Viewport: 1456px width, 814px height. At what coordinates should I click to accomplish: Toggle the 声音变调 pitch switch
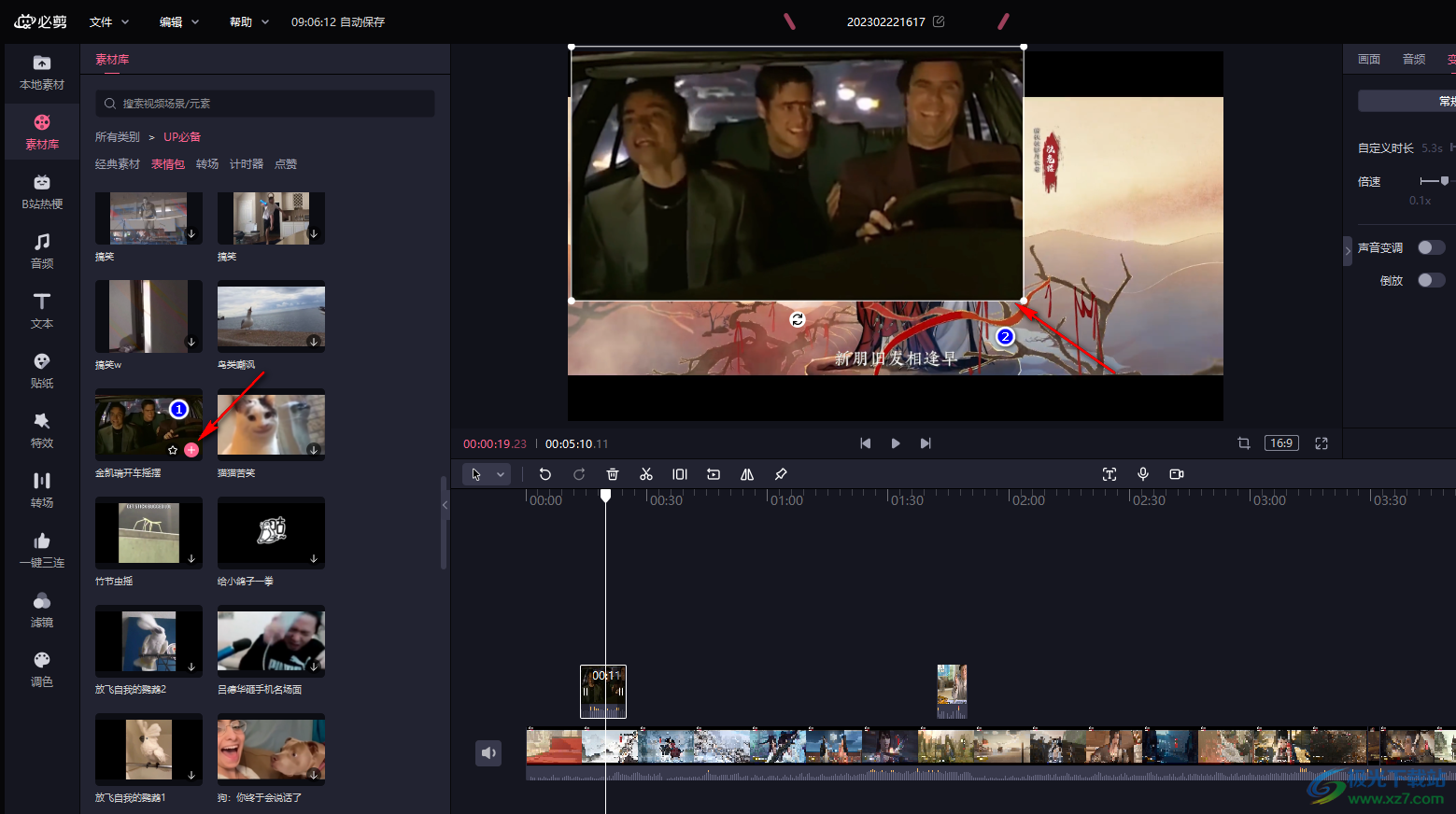[x=1431, y=247]
